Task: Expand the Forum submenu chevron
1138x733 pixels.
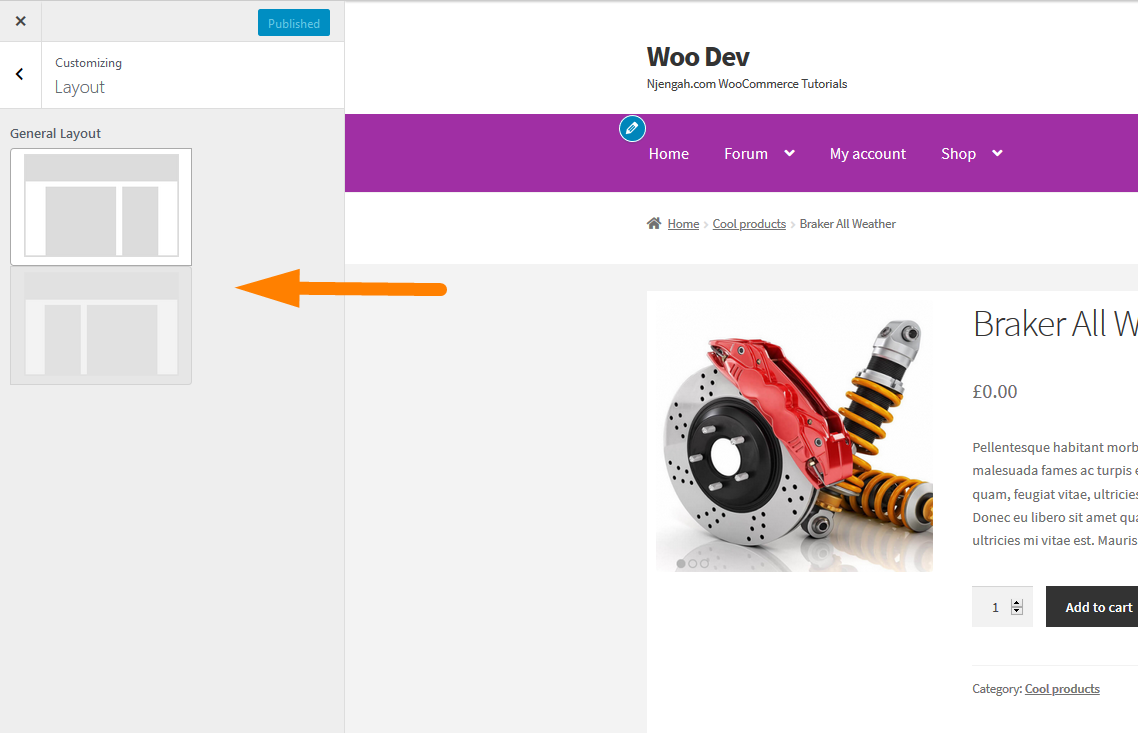Action: point(790,153)
